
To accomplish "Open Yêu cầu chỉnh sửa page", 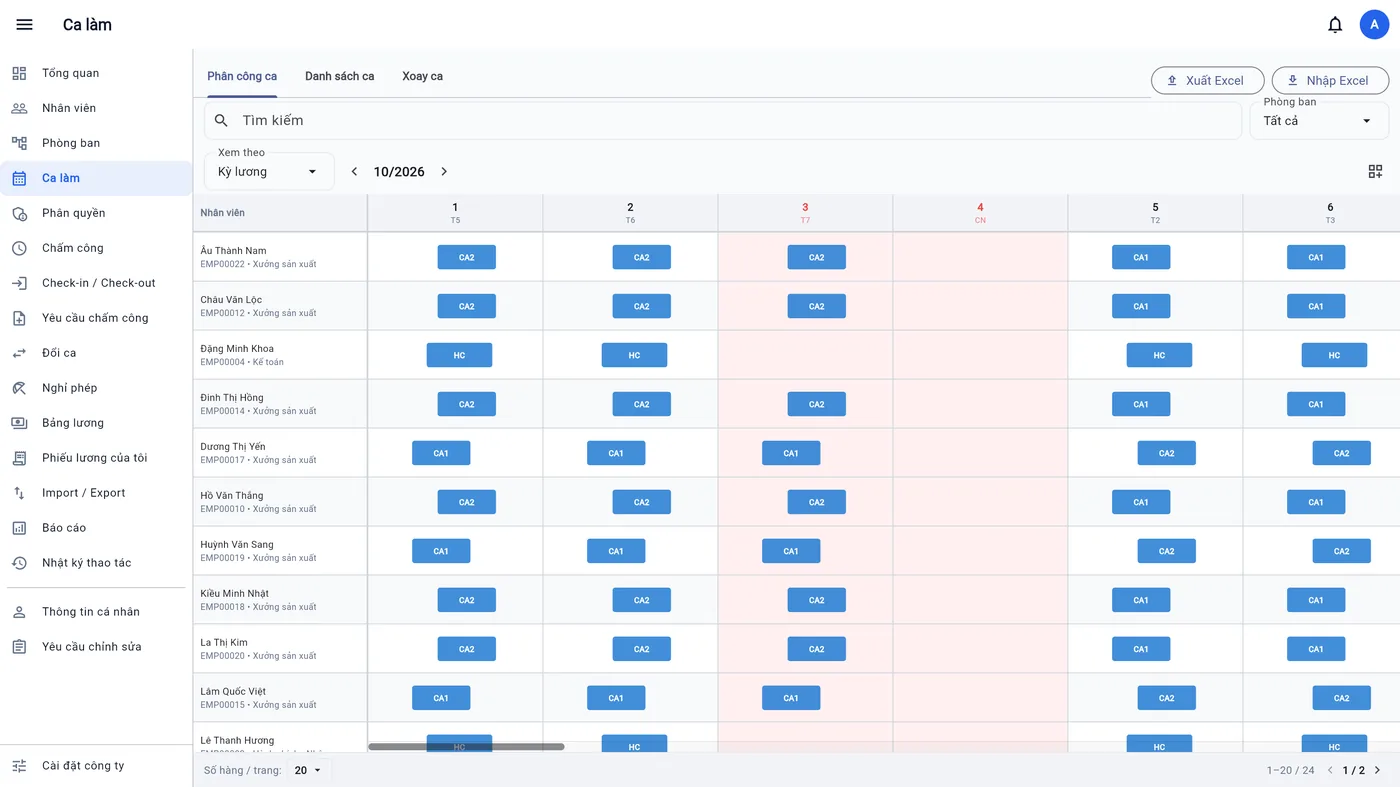I will [96, 647].
